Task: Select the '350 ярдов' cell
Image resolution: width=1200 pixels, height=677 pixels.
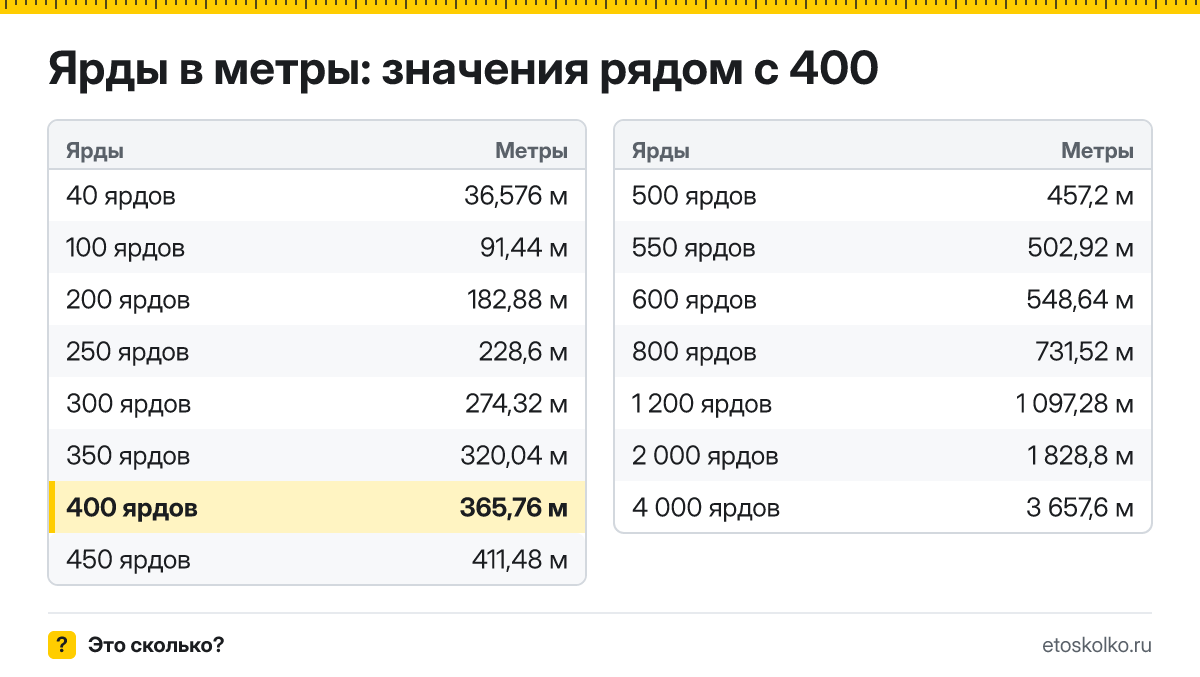Action: pos(128,456)
